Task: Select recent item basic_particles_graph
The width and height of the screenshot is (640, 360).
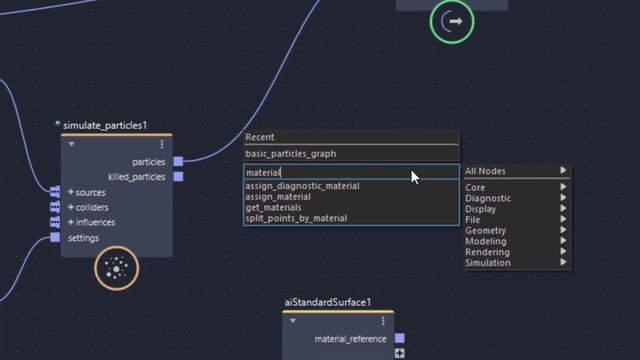Action: [x=351, y=154]
